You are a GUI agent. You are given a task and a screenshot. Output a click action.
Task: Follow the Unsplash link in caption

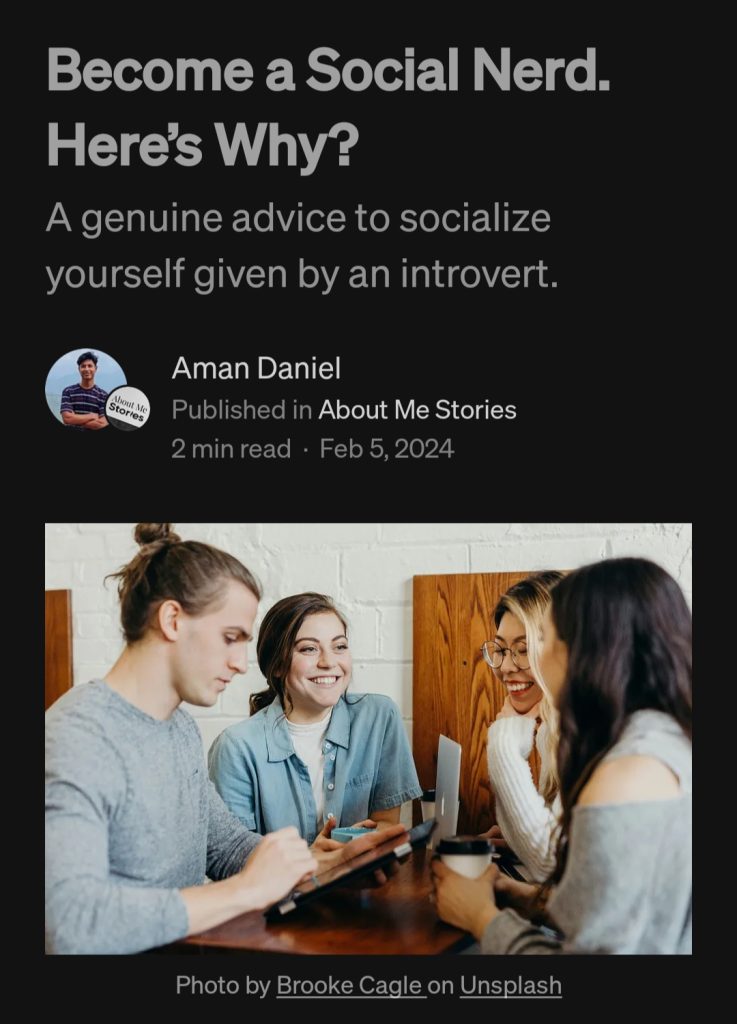tap(510, 985)
